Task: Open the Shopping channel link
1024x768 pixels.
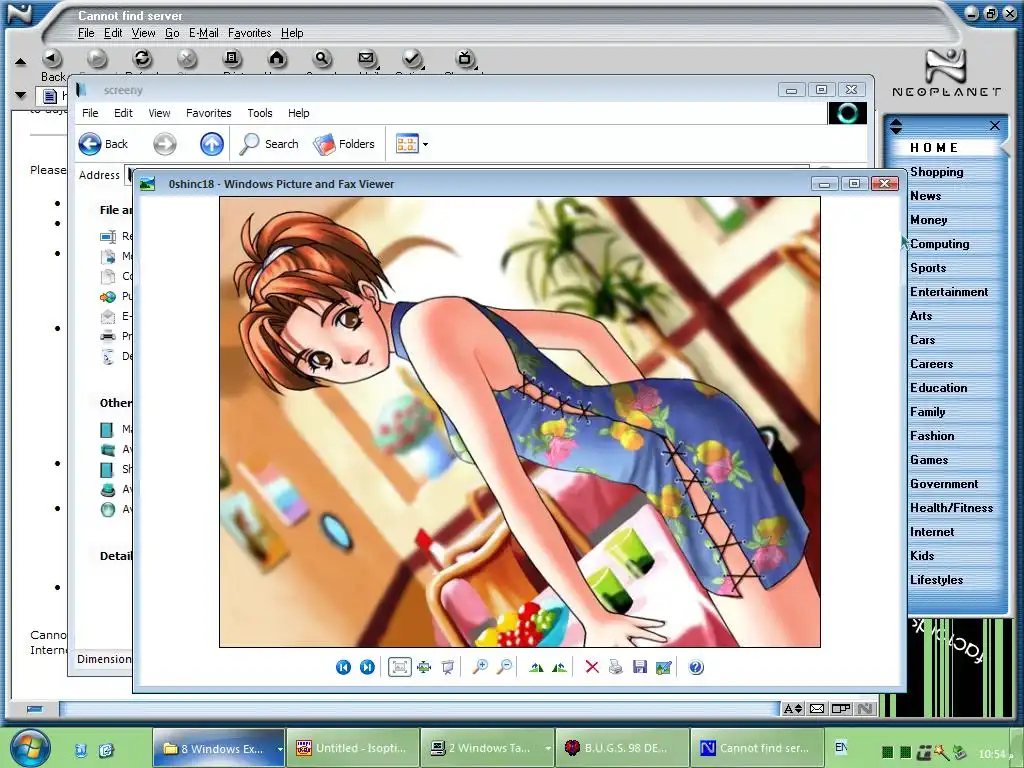Action: pyautogui.click(x=936, y=172)
